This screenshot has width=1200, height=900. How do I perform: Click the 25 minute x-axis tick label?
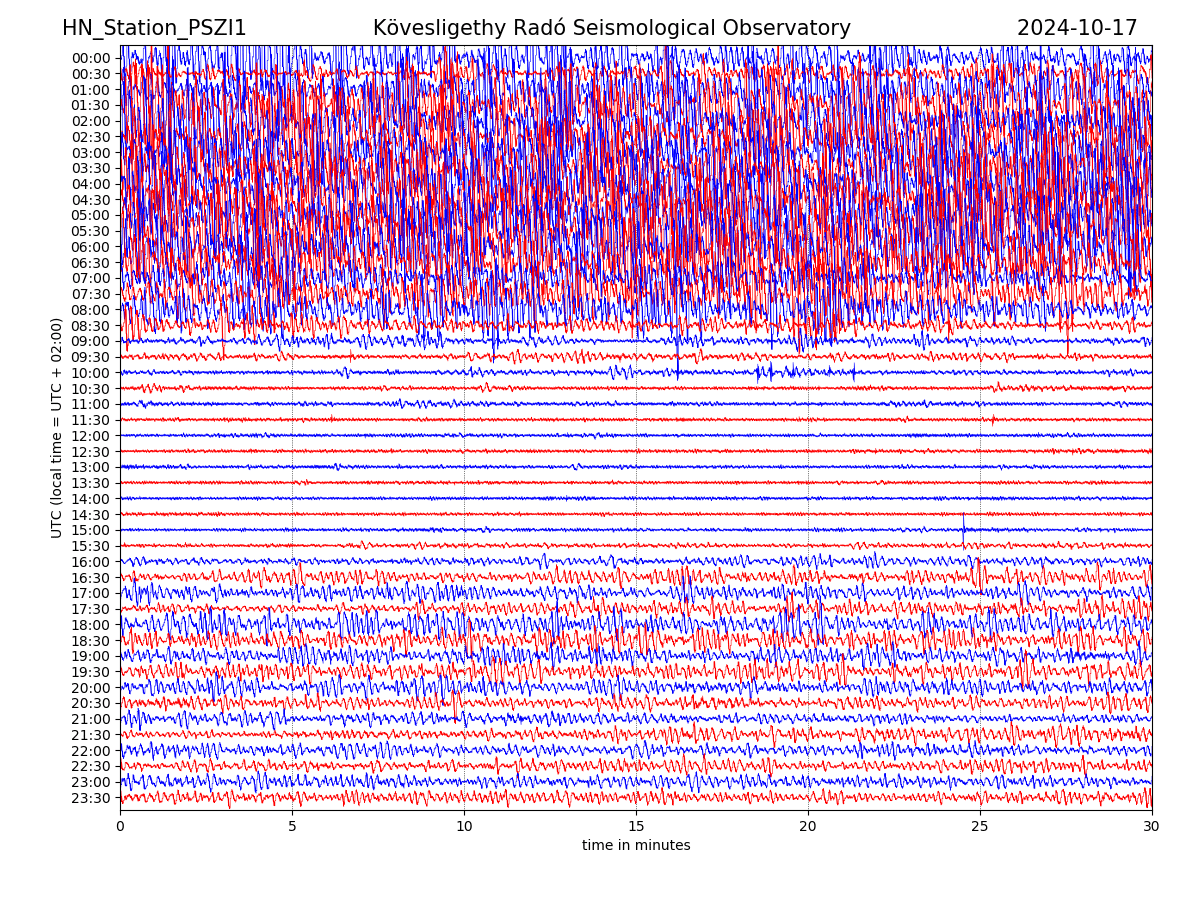980,827
